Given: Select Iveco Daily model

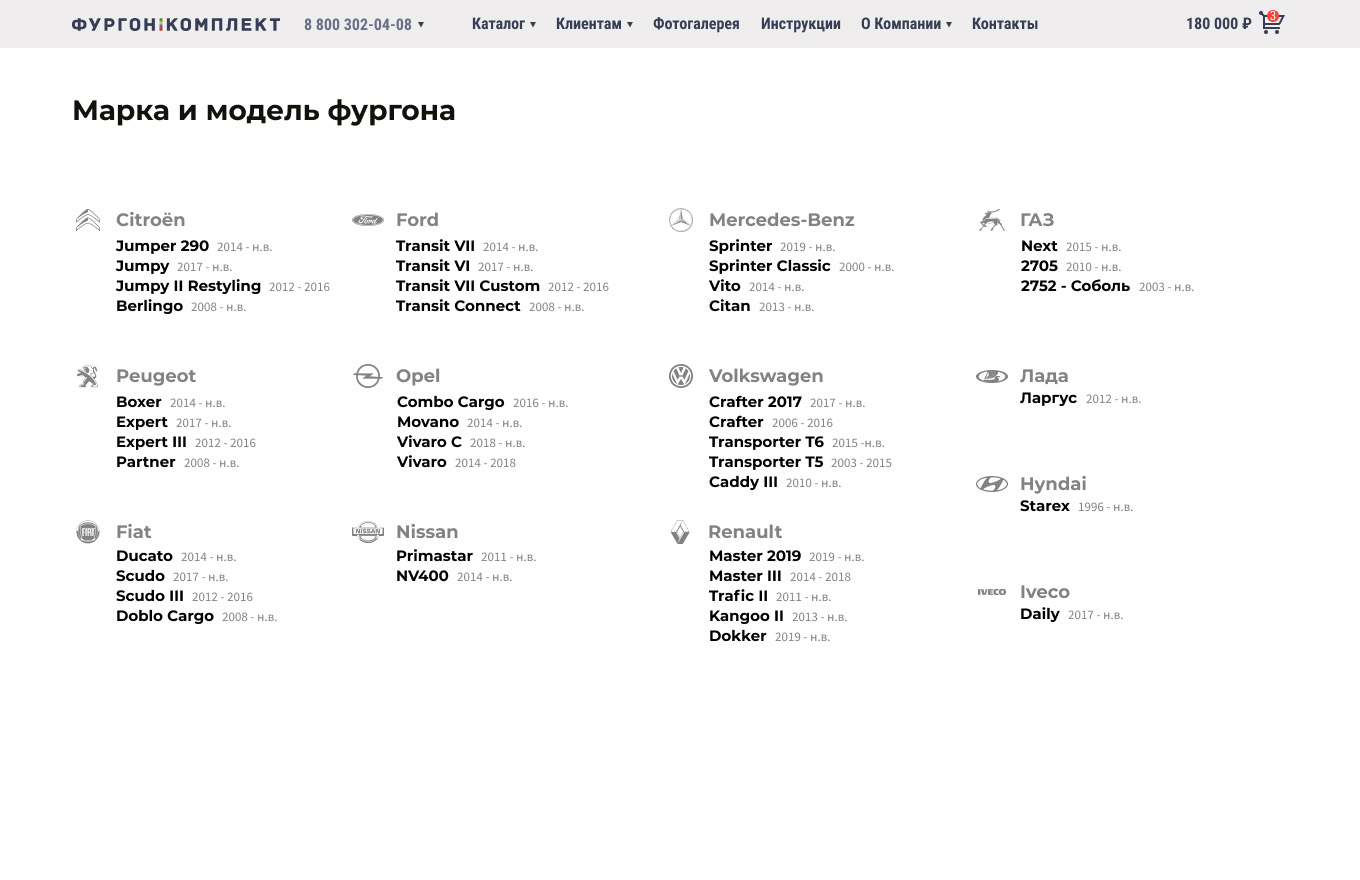Looking at the screenshot, I should [1040, 614].
